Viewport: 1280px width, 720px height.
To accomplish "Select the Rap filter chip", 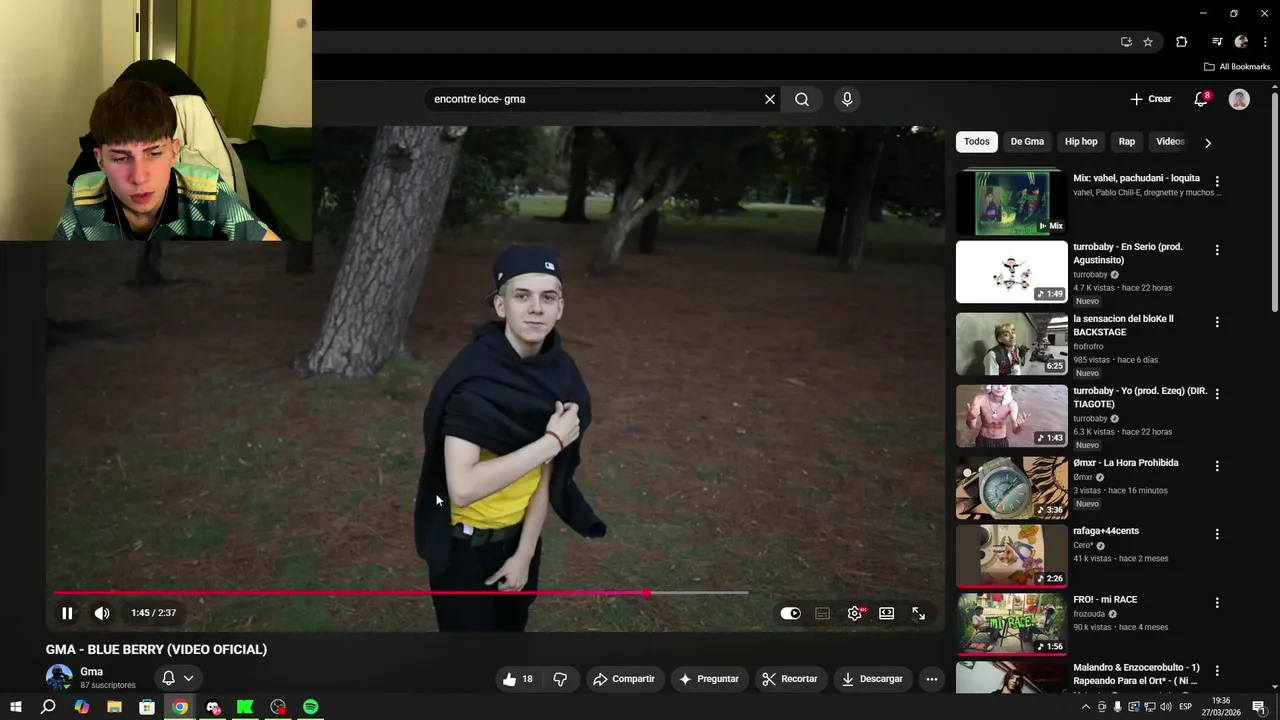I will tap(1127, 142).
